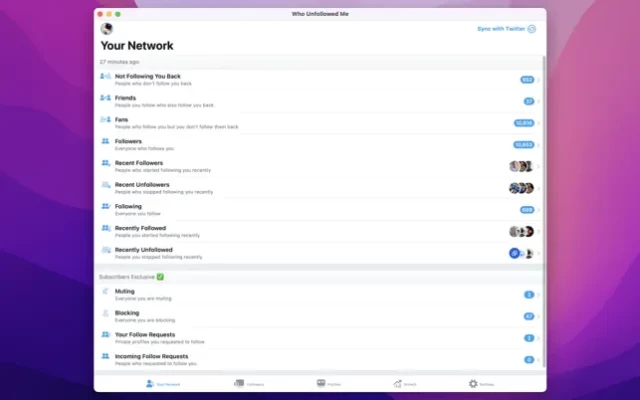The image size is (640, 400).
Task: Click the Recently Unfollowed avatar thumbnails
Action: [521, 253]
